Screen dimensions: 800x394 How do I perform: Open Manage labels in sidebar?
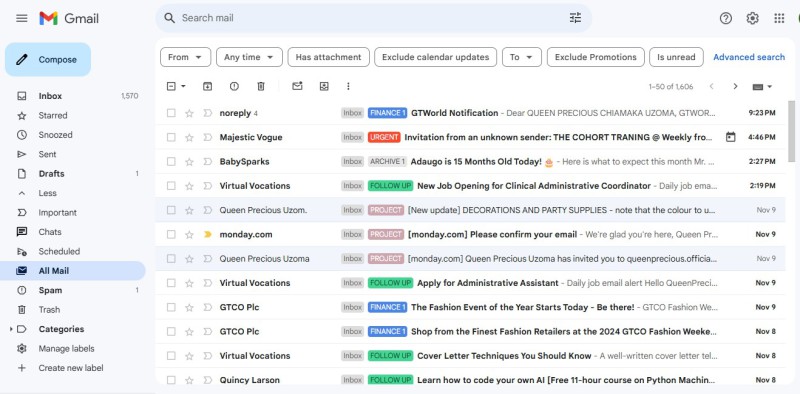[66, 349]
